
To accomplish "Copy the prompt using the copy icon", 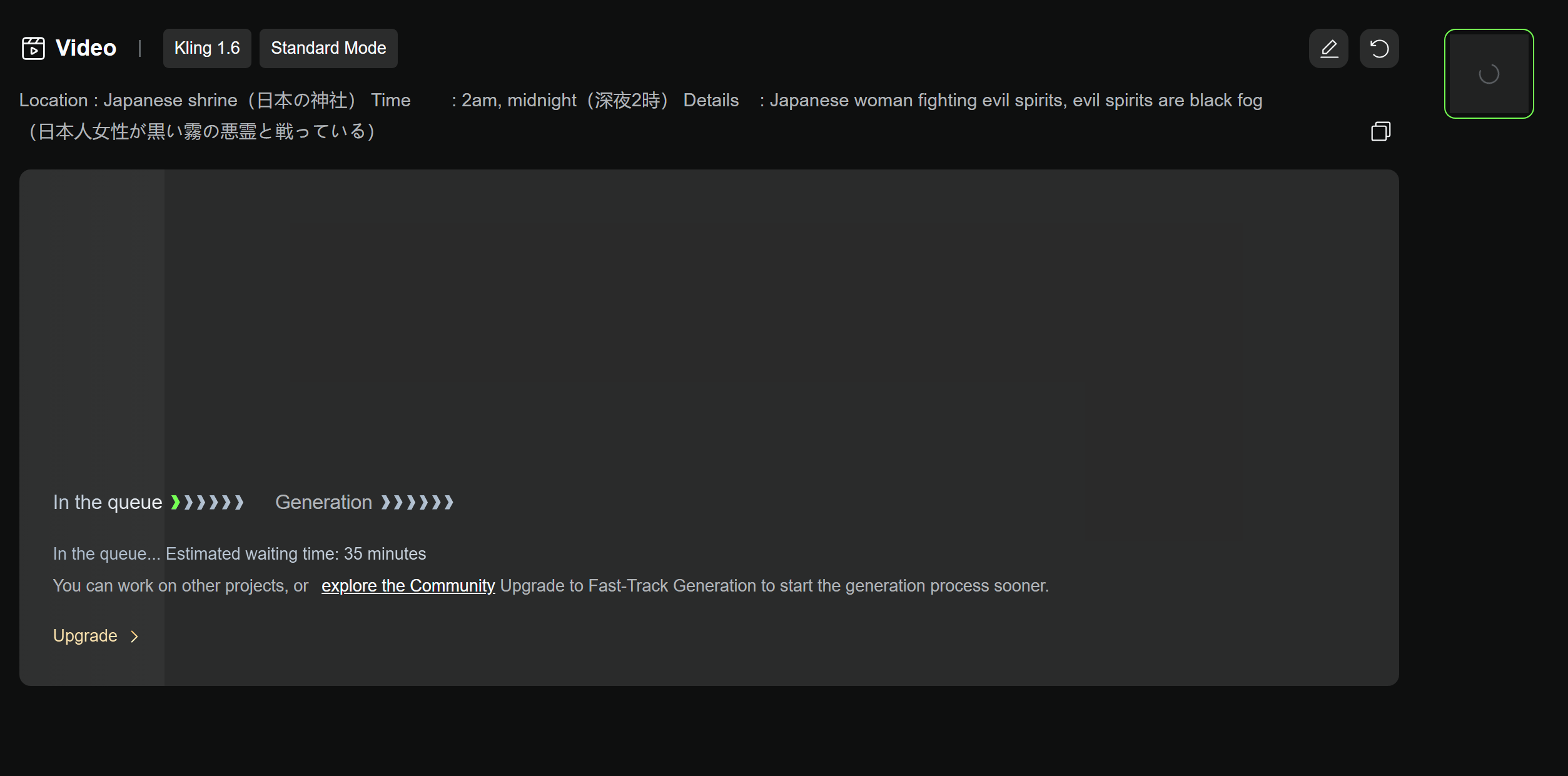I will 1380,131.
